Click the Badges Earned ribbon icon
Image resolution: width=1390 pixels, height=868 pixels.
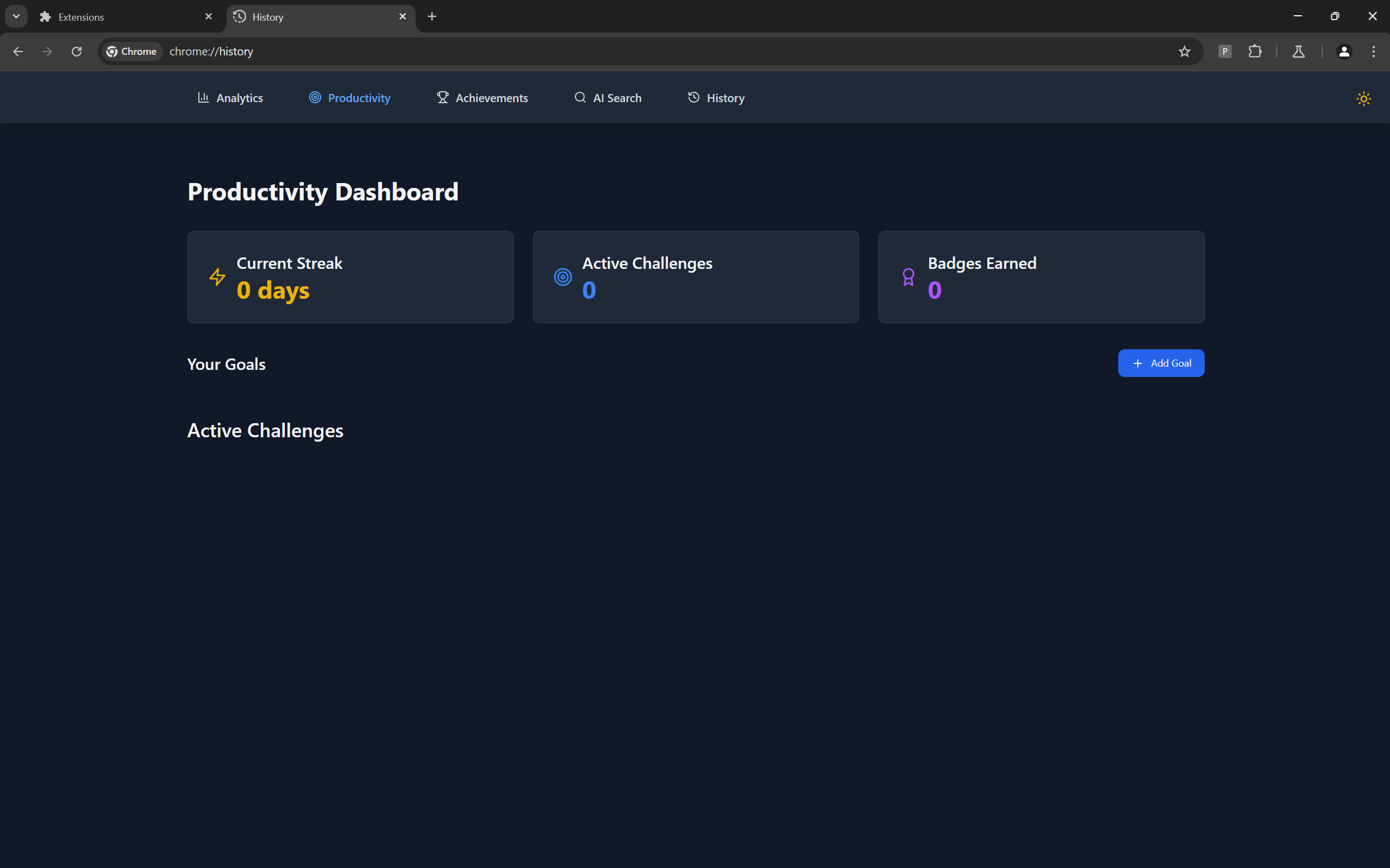click(x=907, y=277)
